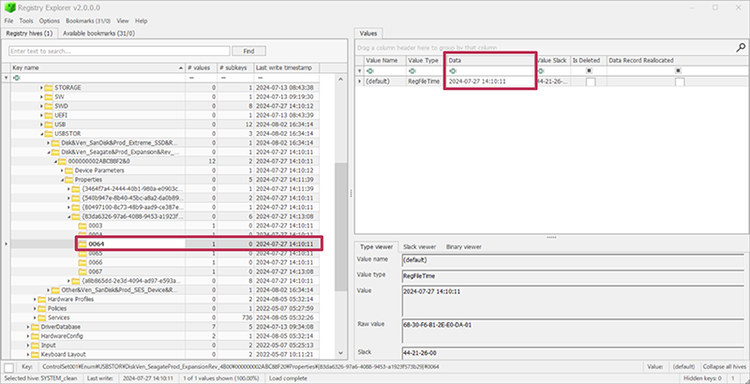This screenshot has height=384, width=750.
Task: Select the UEFI folder icon
Action: [x=49, y=115]
